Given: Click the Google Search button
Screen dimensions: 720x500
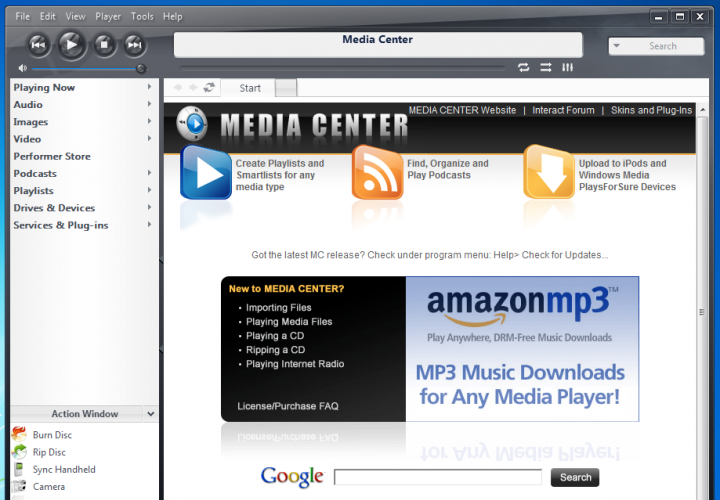Looking at the screenshot, I should click(575, 477).
